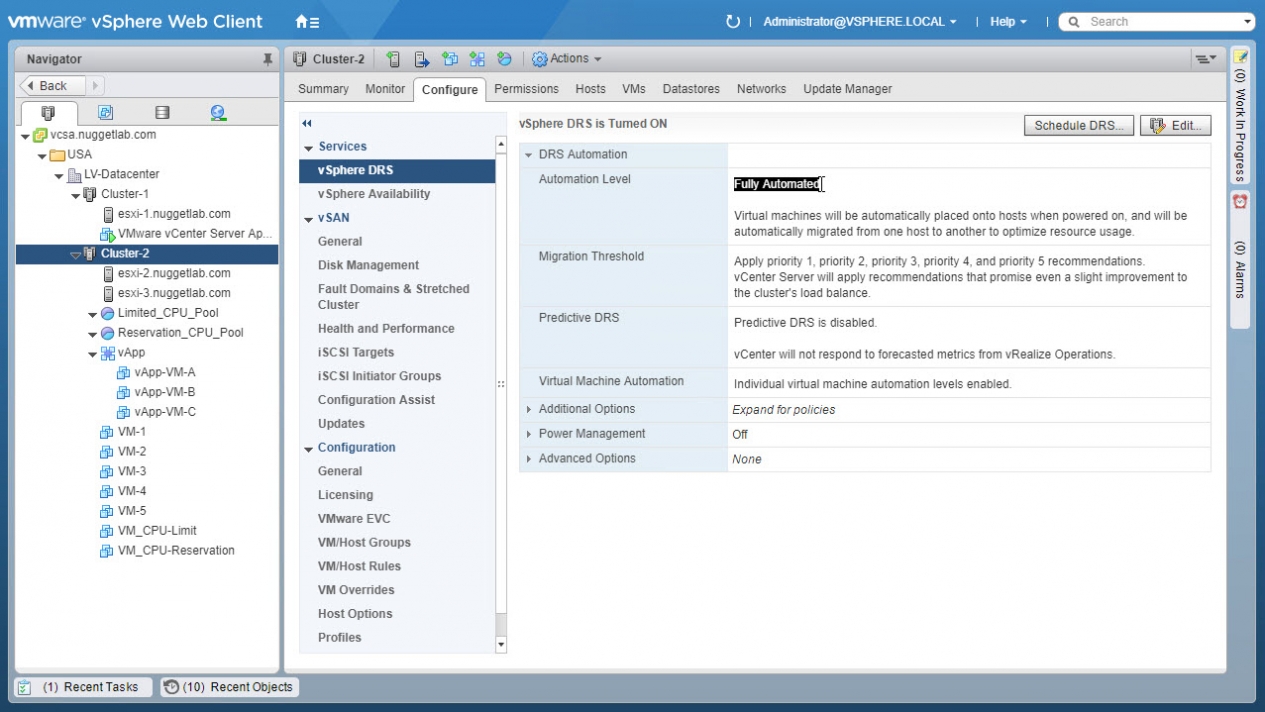The height and width of the screenshot is (712, 1265).
Task: Open the Datastores tab
Action: [x=691, y=89]
